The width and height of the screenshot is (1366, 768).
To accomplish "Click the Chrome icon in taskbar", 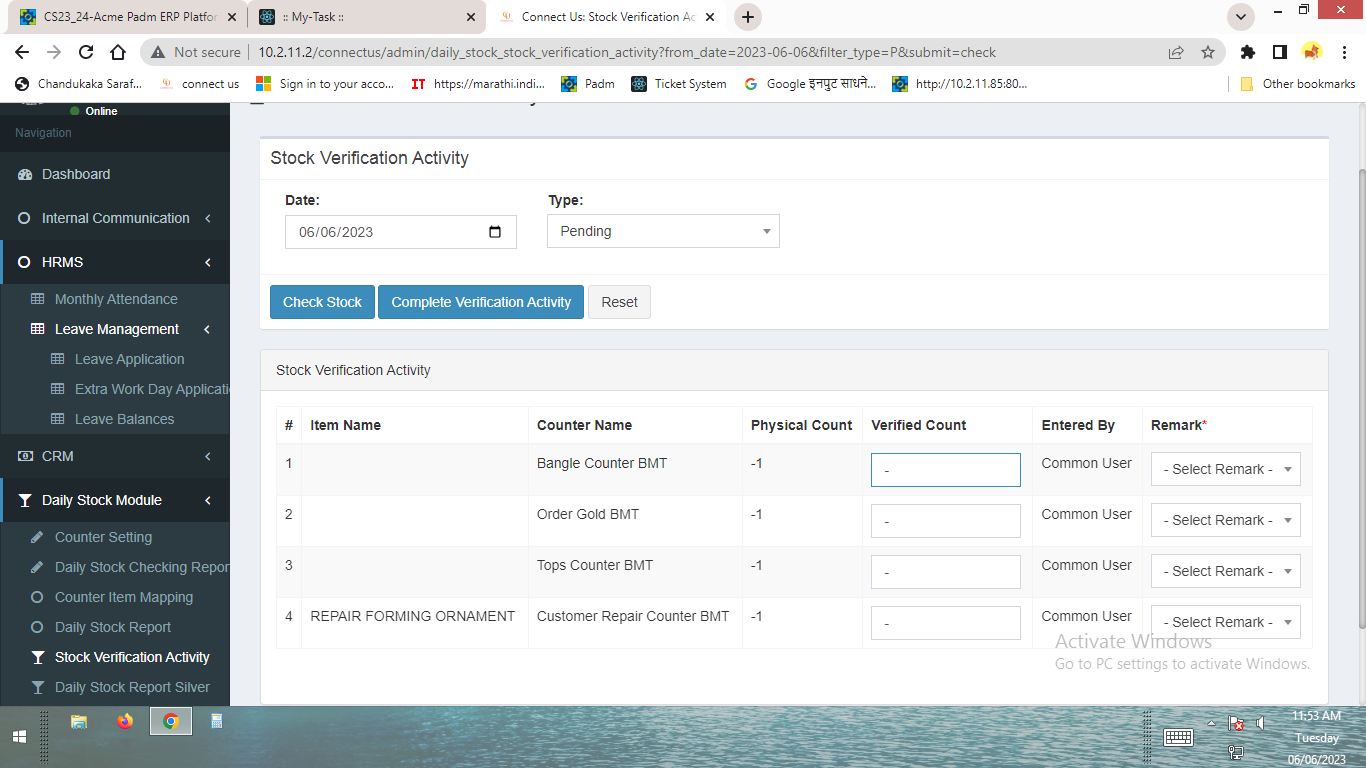I will (171, 721).
